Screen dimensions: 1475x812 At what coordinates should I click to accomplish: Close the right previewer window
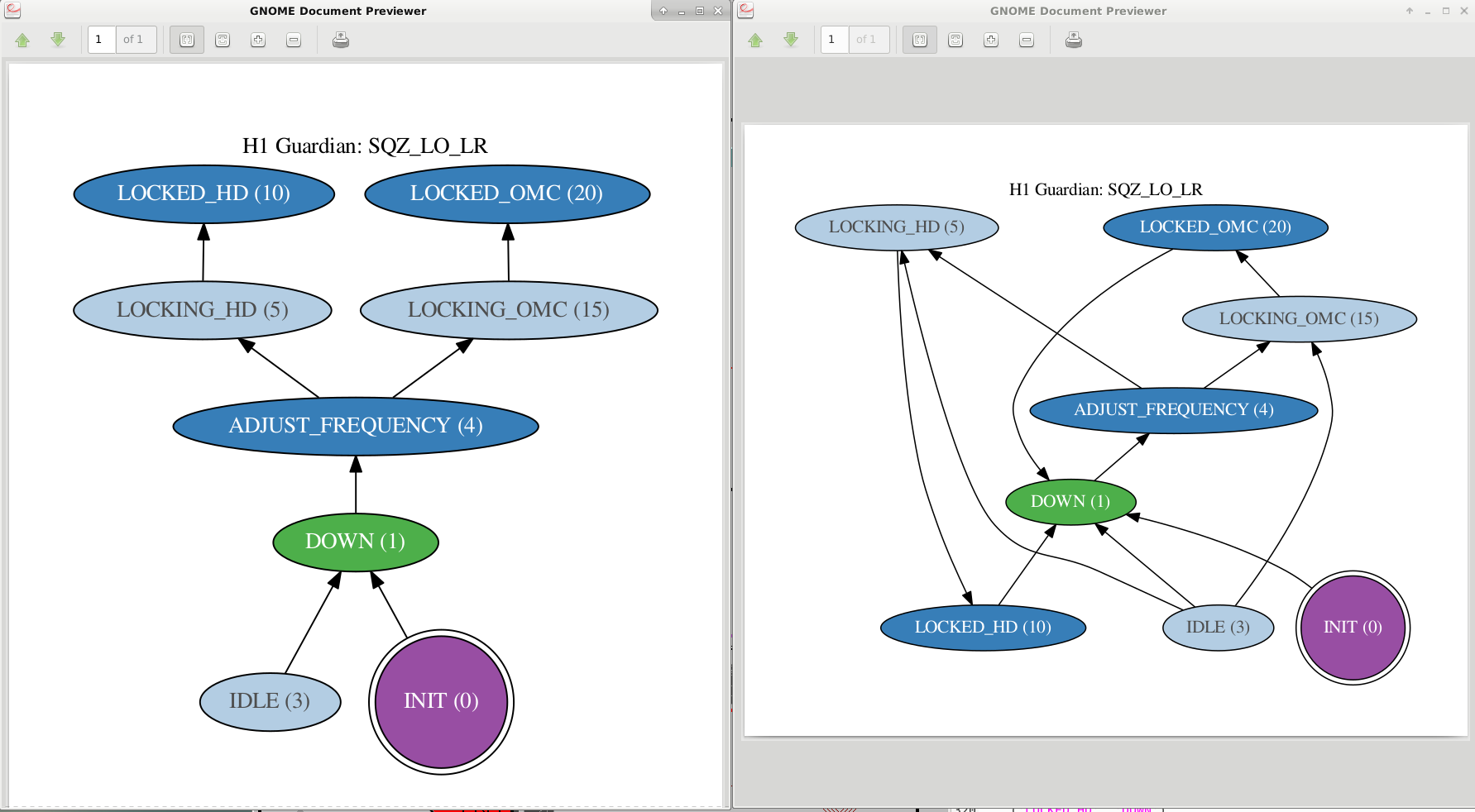tap(1464, 11)
